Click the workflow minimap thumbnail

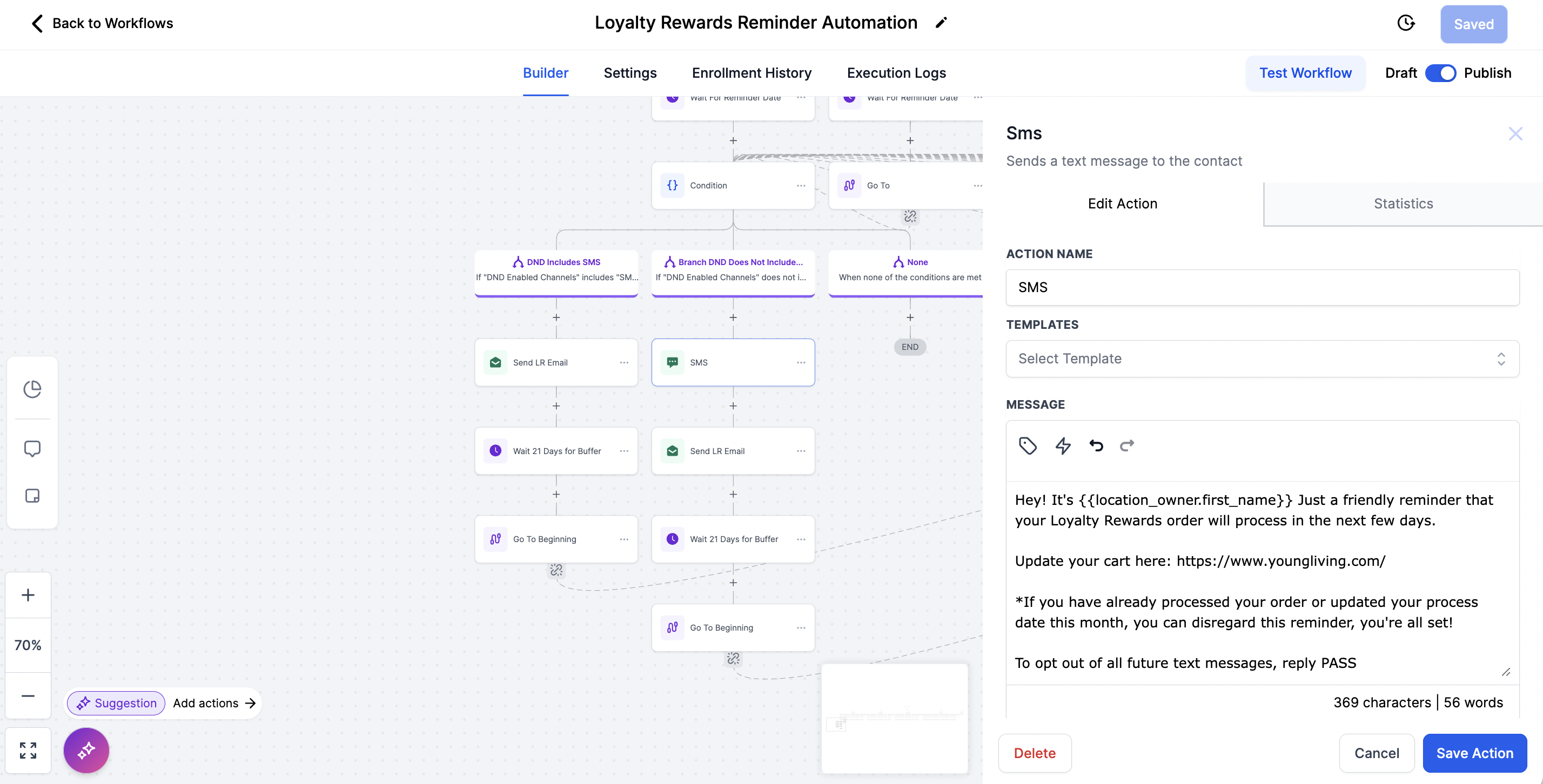click(894, 718)
